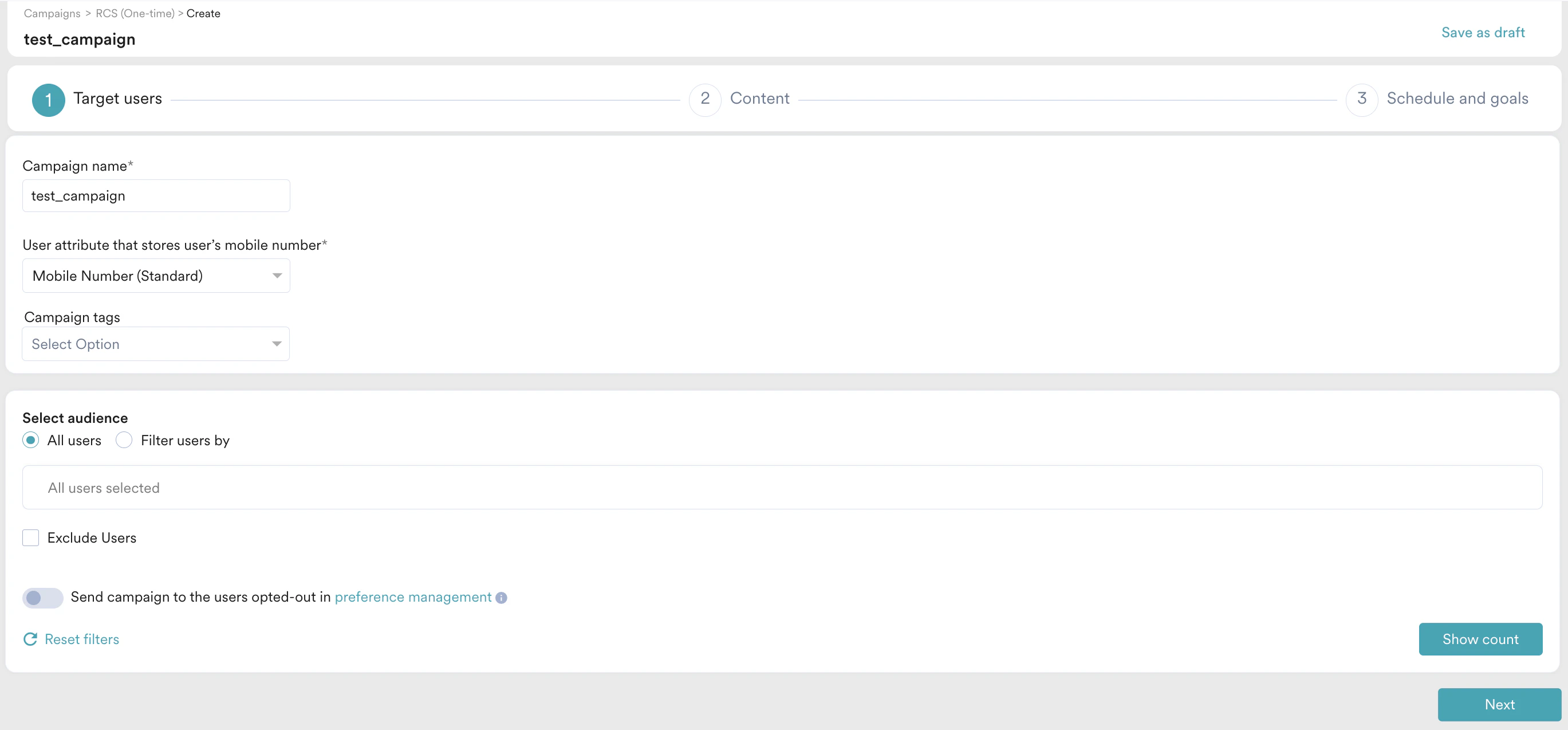1568x730 pixels.
Task: Click the Mobile Number dropdown chevron
Action: (x=277, y=276)
